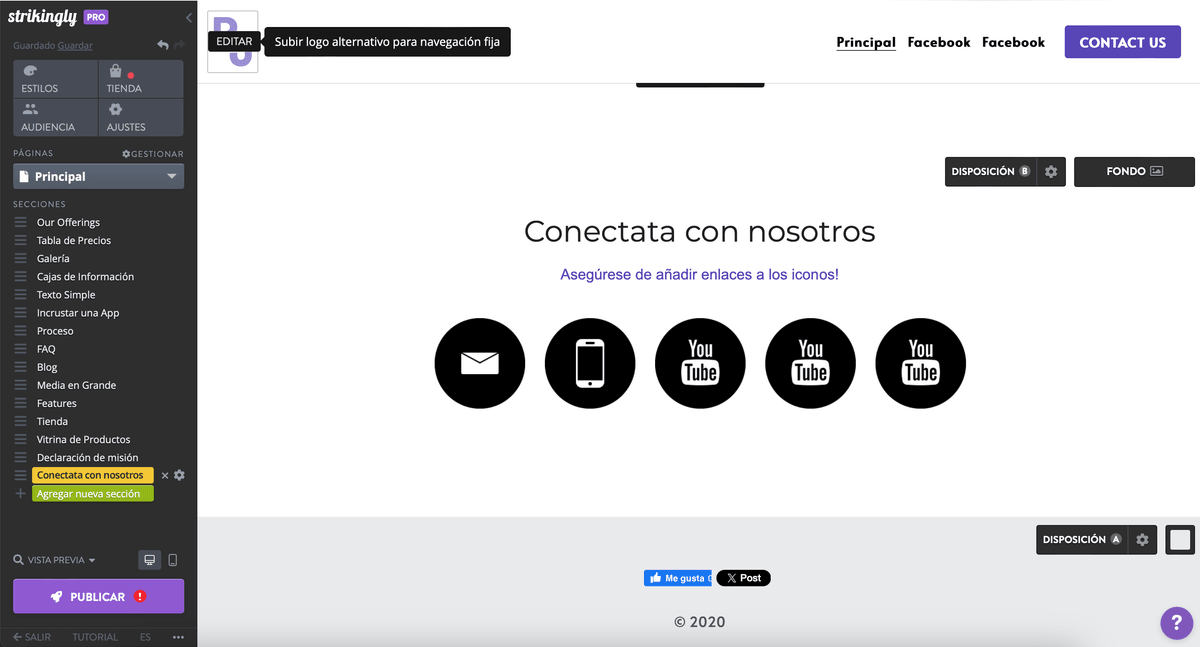Click the Guardar save link

click(x=75, y=46)
